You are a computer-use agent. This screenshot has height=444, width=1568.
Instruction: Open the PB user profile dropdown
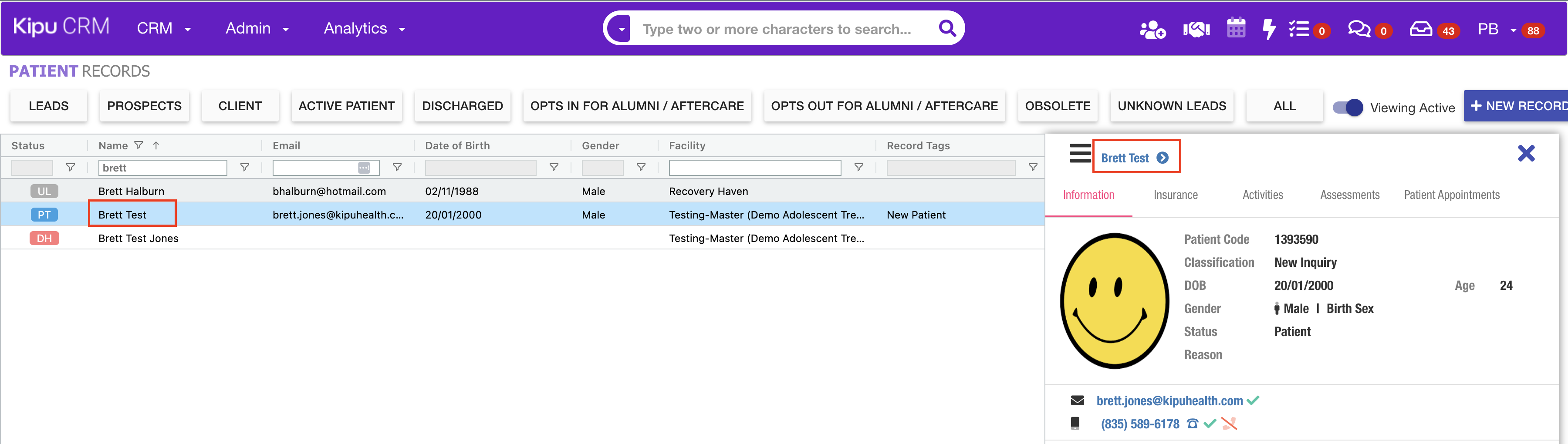click(x=1496, y=29)
